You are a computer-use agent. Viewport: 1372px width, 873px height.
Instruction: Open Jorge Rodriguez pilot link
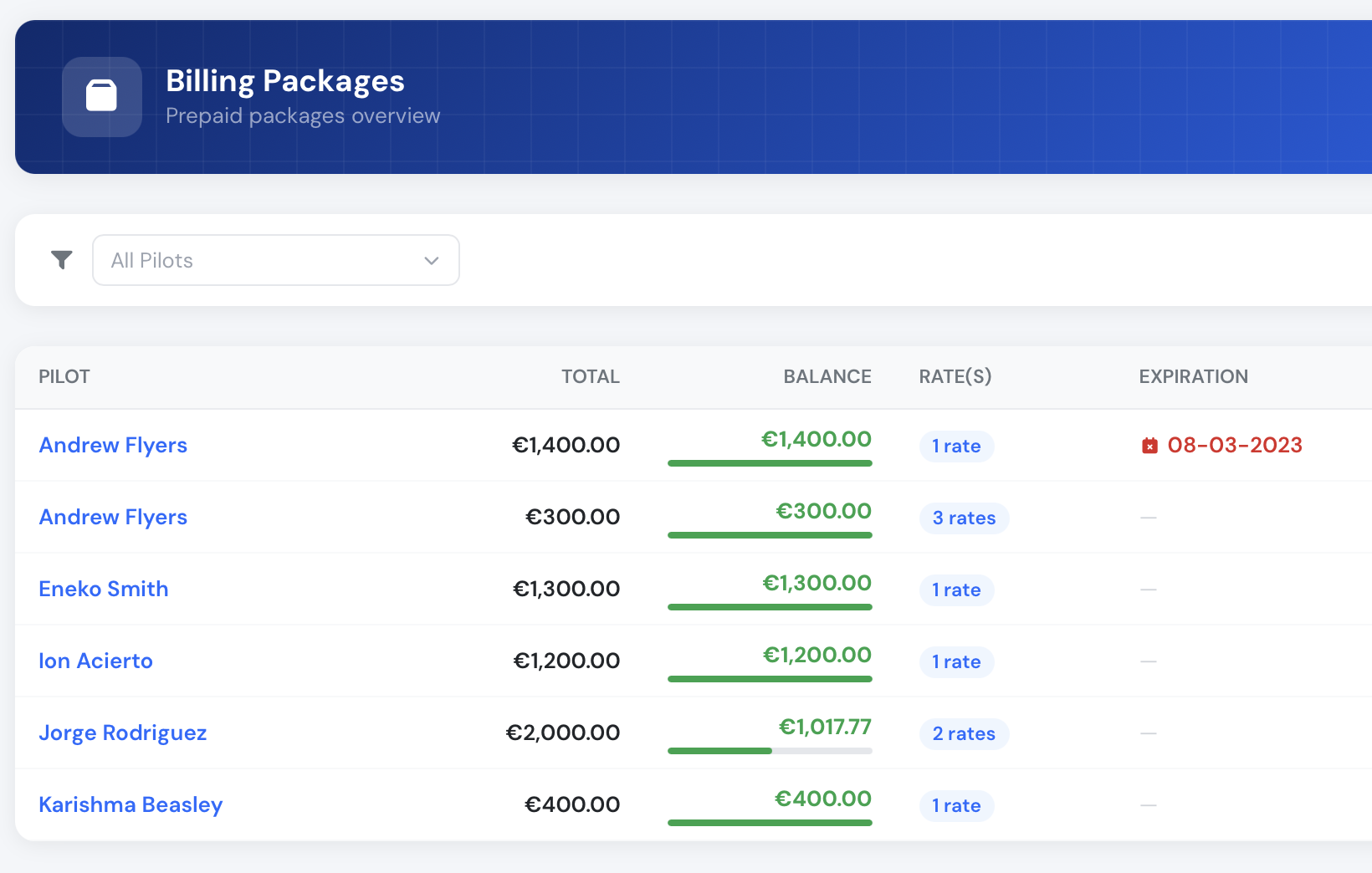(x=123, y=733)
